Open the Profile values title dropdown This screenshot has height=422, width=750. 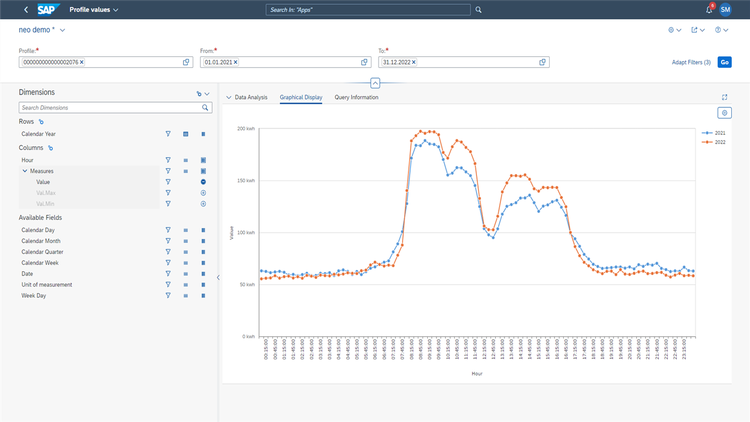pyautogui.click(x=94, y=10)
